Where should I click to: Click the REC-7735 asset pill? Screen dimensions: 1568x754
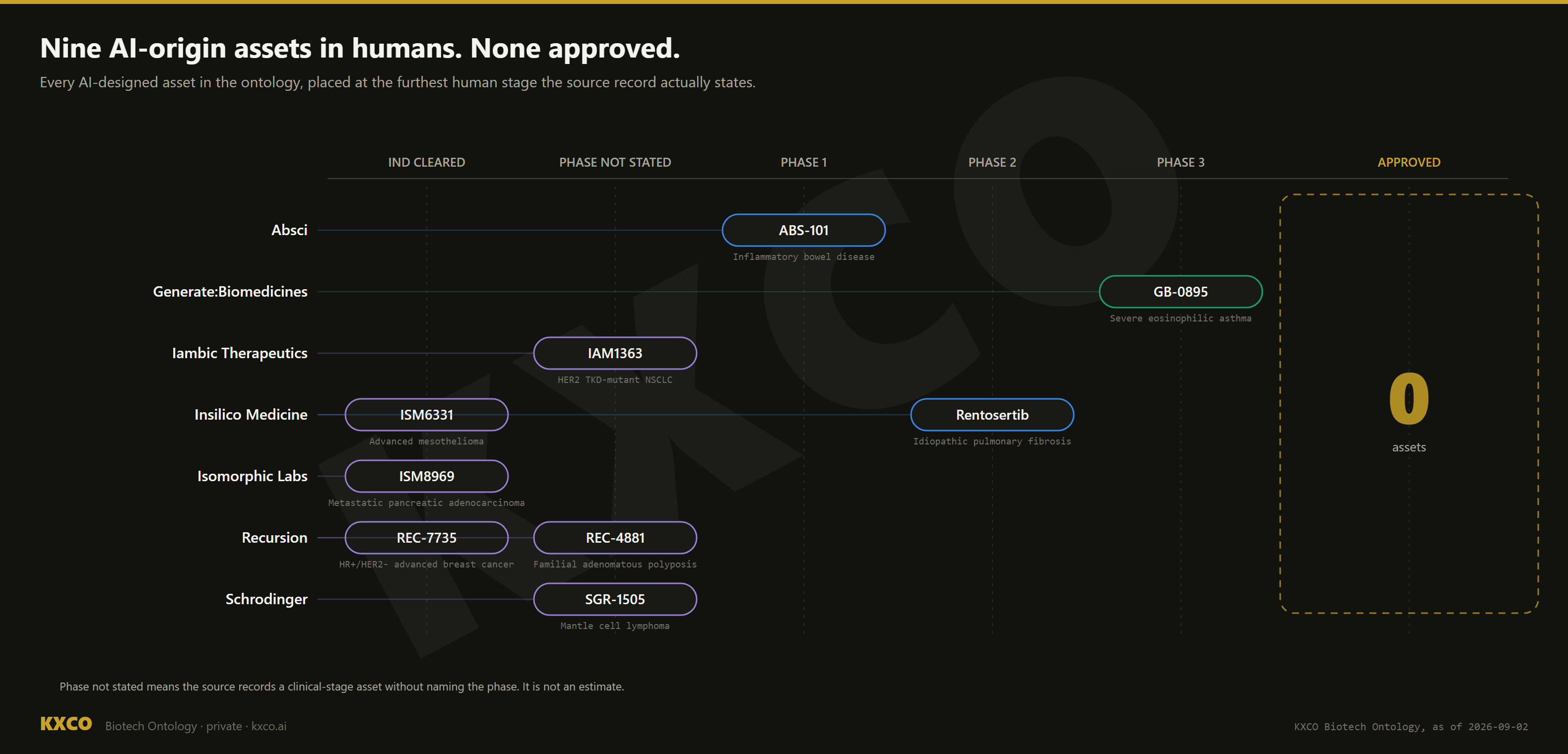[x=426, y=537]
